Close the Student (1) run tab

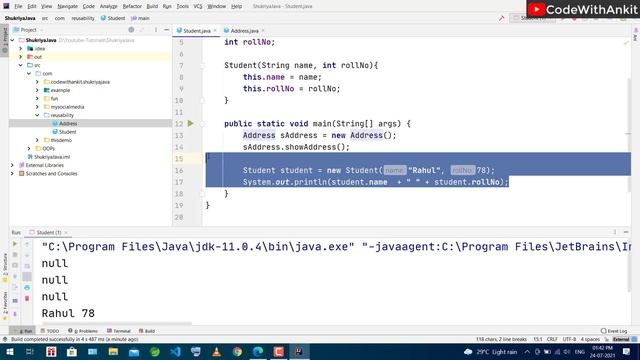[66, 233]
